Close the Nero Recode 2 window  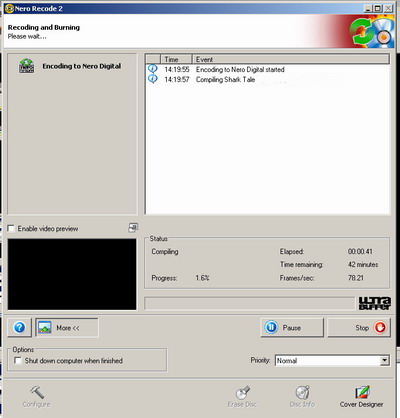[388, 9]
